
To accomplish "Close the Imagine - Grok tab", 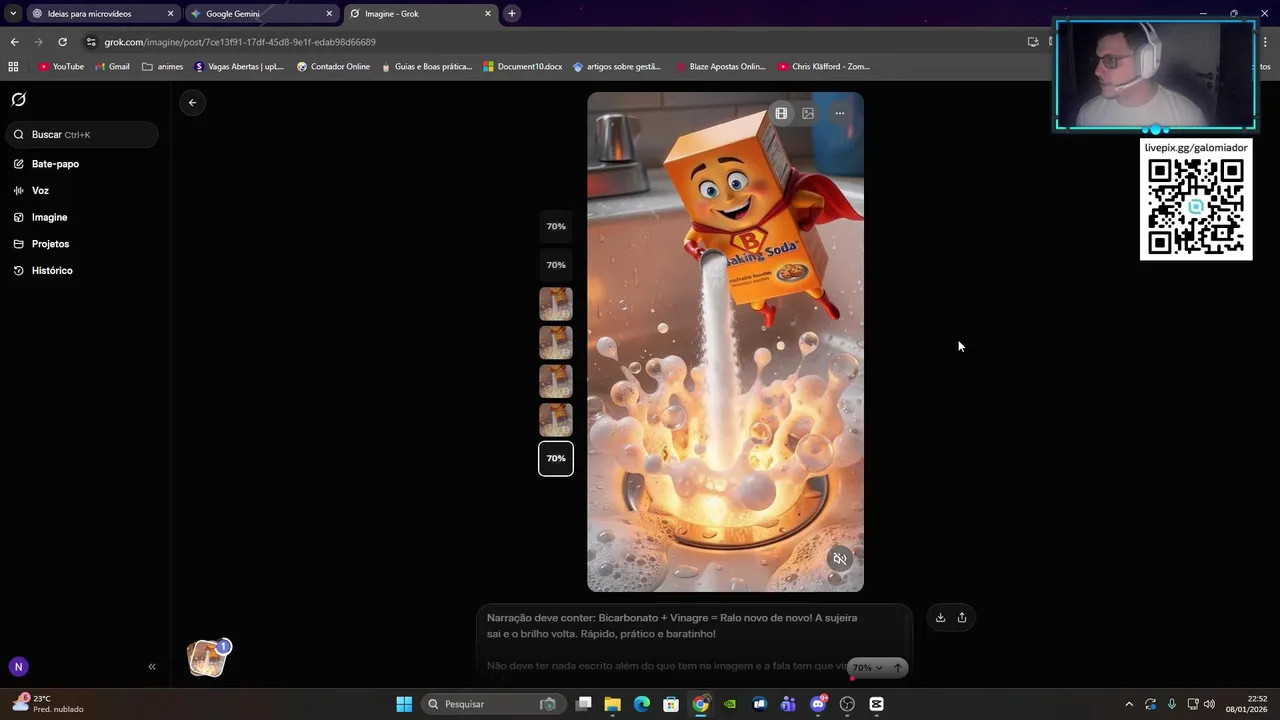I will pos(488,14).
